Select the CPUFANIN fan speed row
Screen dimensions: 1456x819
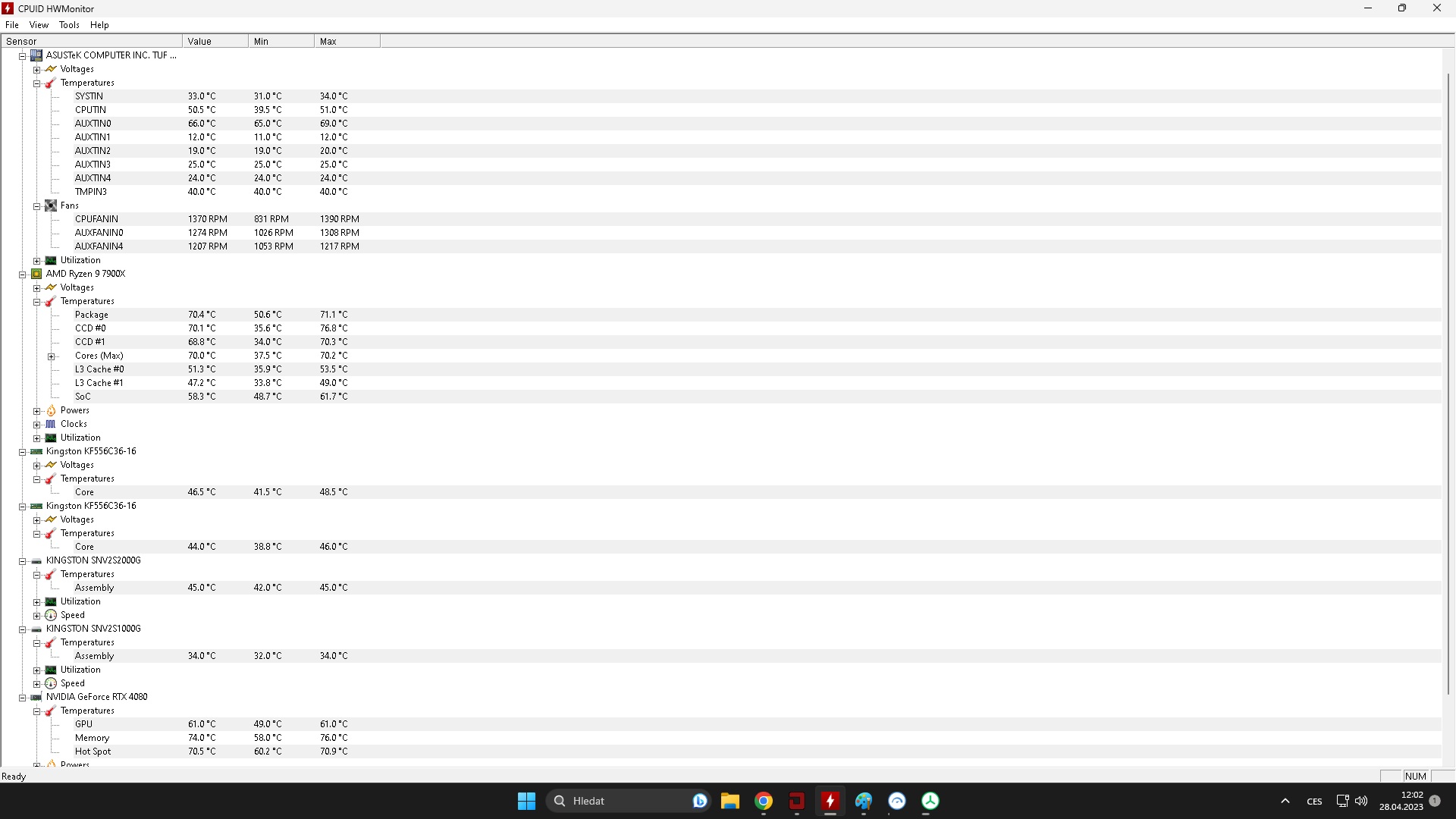pyautogui.click(x=96, y=219)
